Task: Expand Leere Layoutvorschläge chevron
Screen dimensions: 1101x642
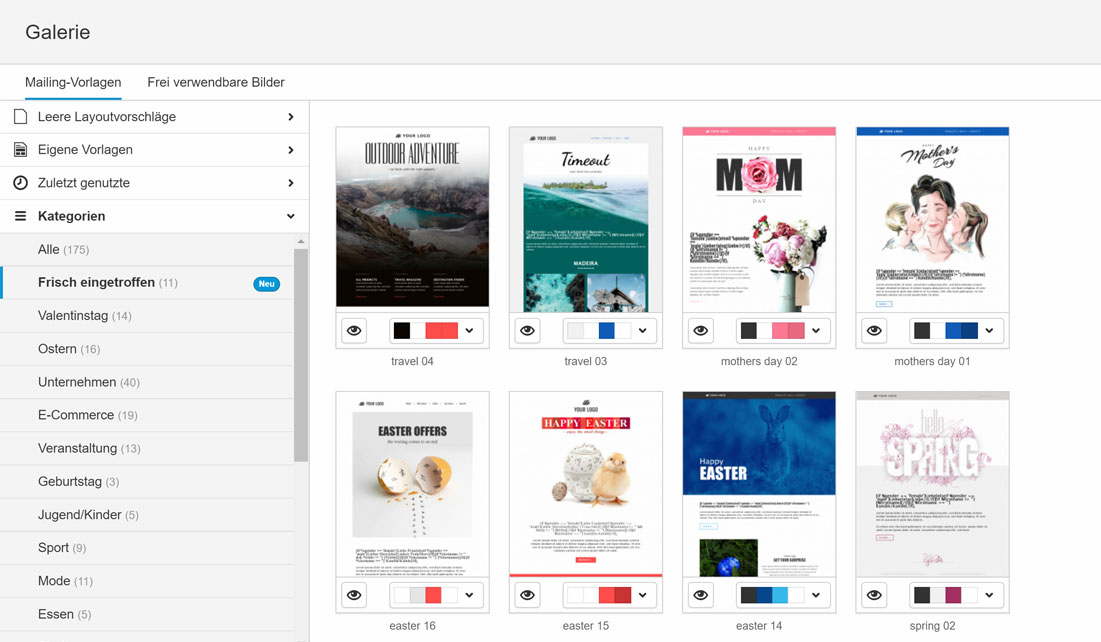Action: click(x=291, y=117)
